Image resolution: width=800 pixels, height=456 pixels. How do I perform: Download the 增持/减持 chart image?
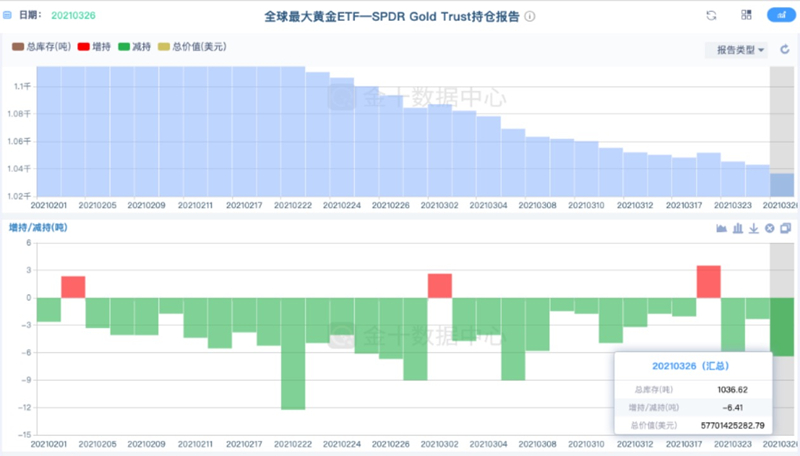click(x=754, y=228)
